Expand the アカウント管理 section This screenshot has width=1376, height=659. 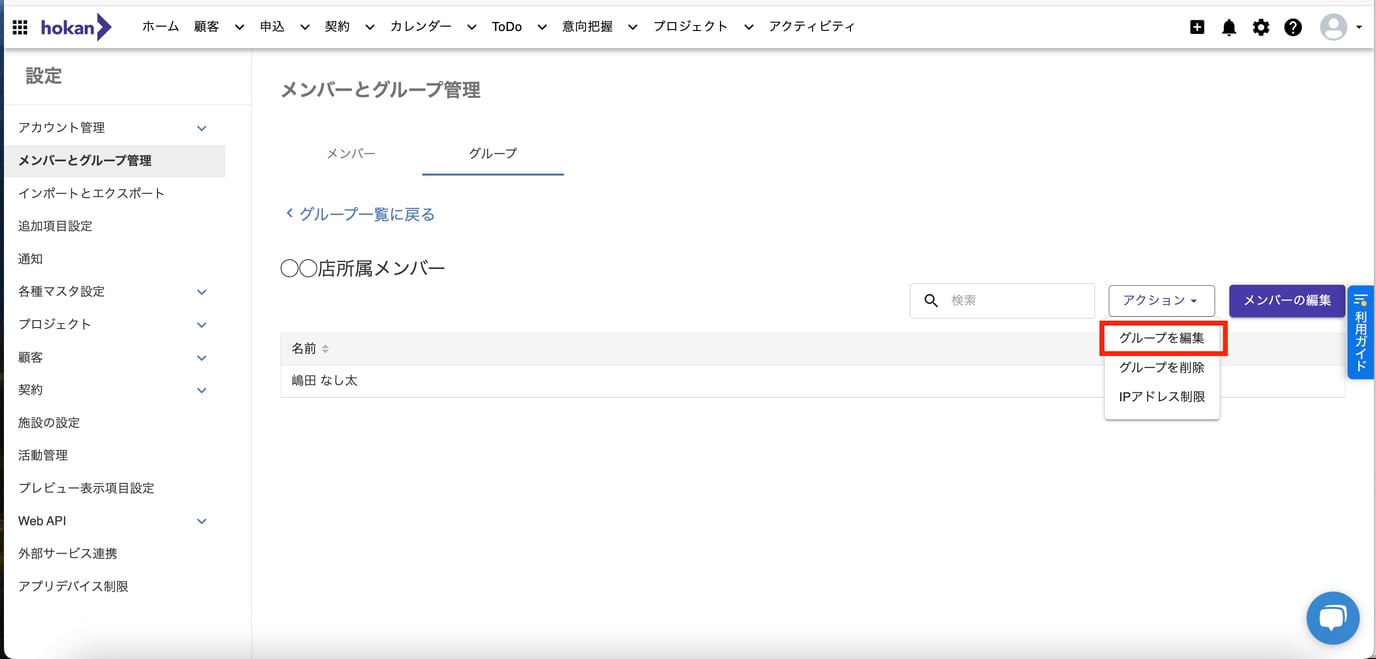coord(201,128)
